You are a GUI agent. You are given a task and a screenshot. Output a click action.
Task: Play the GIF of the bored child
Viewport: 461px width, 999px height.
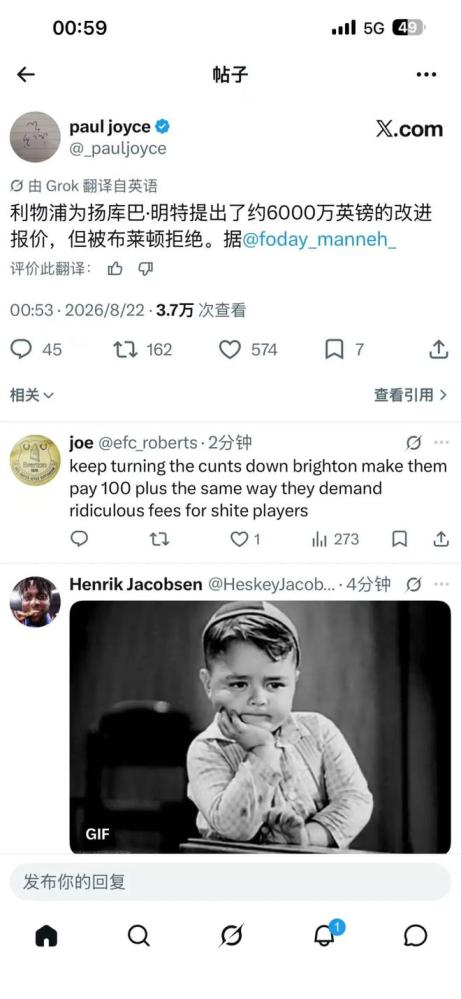[x=260, y=727]
